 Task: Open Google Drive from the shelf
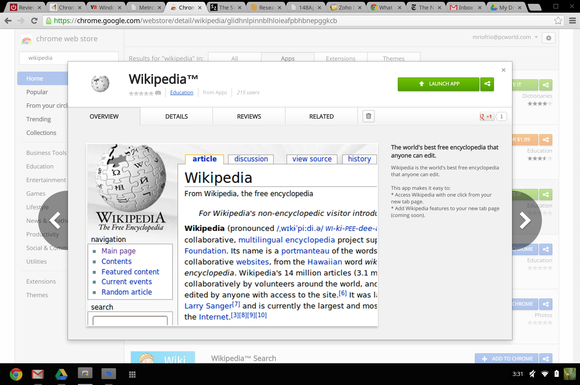pos(61,374)
